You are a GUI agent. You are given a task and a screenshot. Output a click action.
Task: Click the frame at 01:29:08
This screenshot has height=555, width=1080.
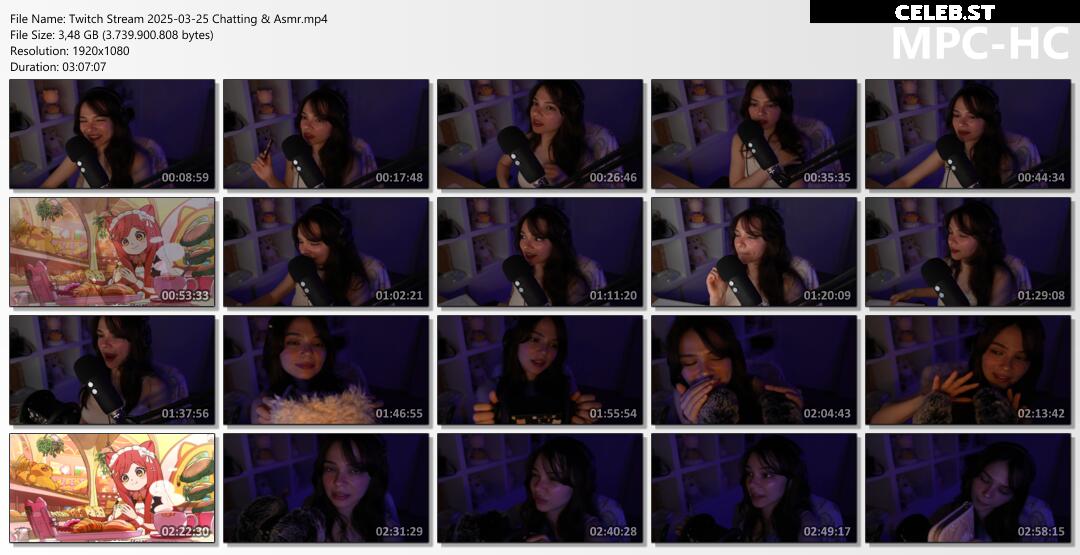968,252
